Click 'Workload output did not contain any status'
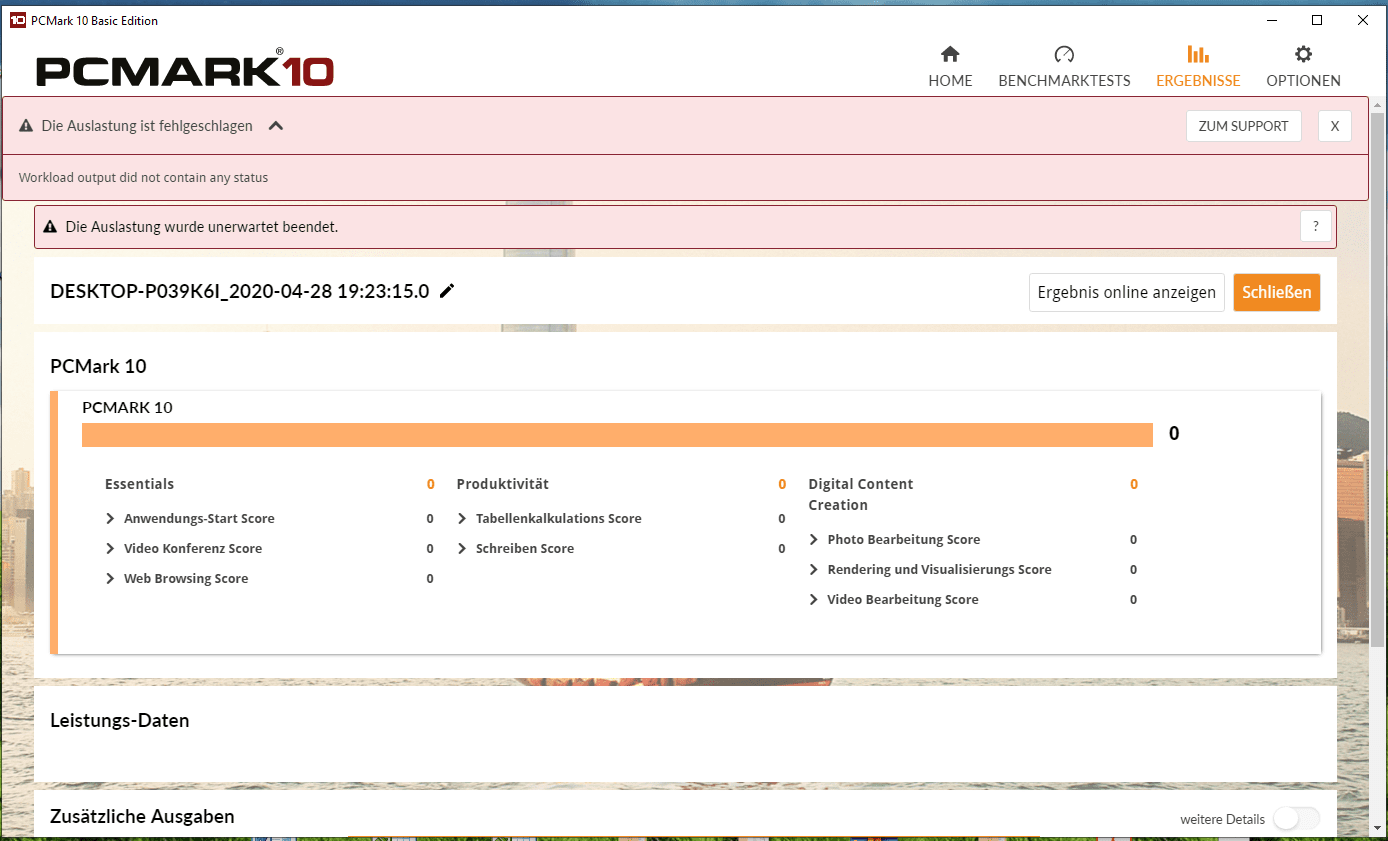The image size is (1388, 841). (x=144, y=178)
